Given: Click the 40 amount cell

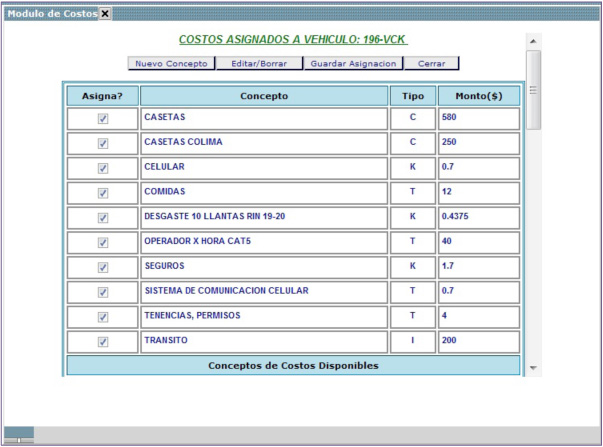Looking at the screenshot, I should pos(479,243).
